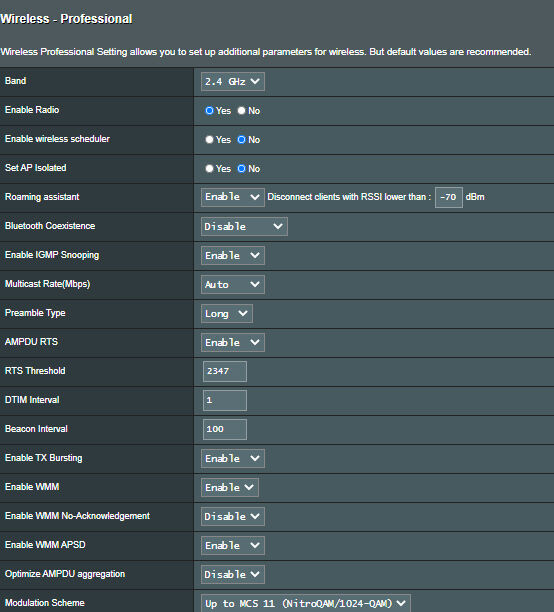Image resolution: width=554 pixels, height=612 pixels.
Task: Open the Band 2.4 GHz dropdown
Action: (233, 82)
